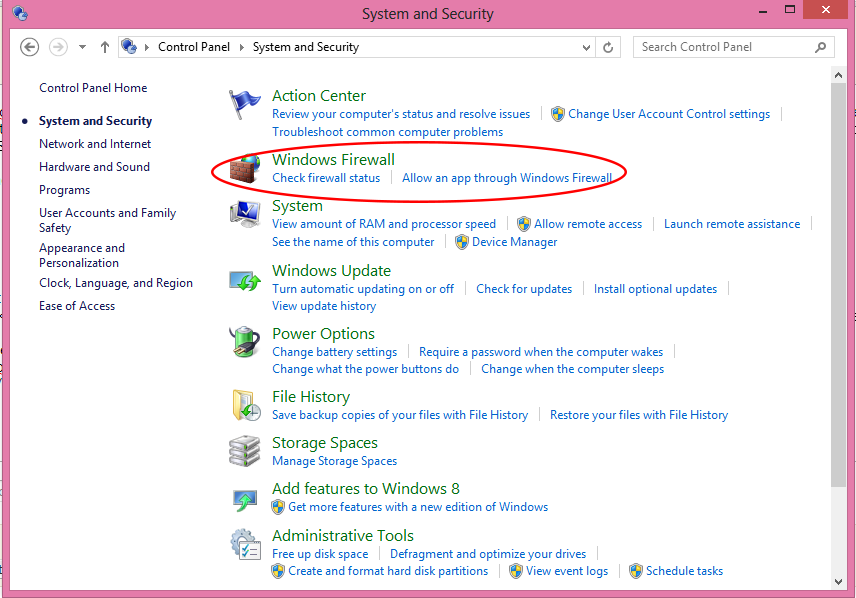Open Appearance and Personalization category

click(82, 255)
